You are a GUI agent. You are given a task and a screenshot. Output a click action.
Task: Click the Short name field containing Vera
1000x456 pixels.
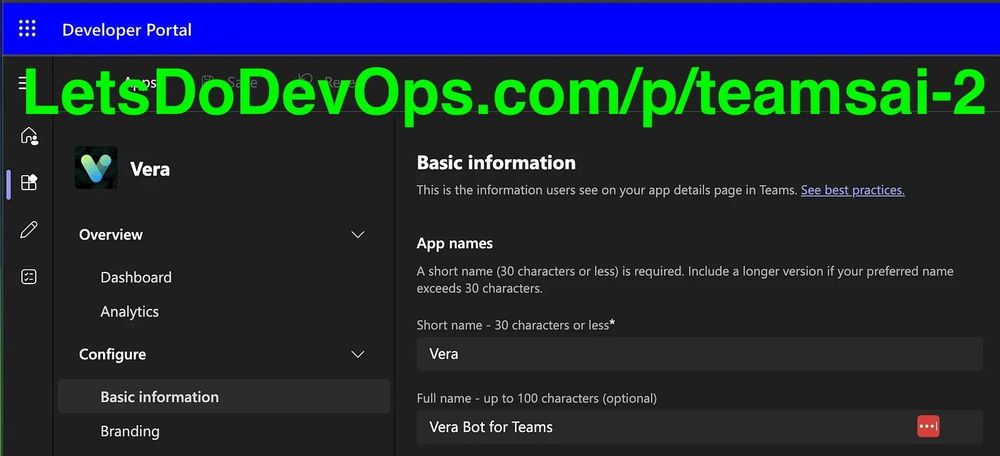(700, 354)
